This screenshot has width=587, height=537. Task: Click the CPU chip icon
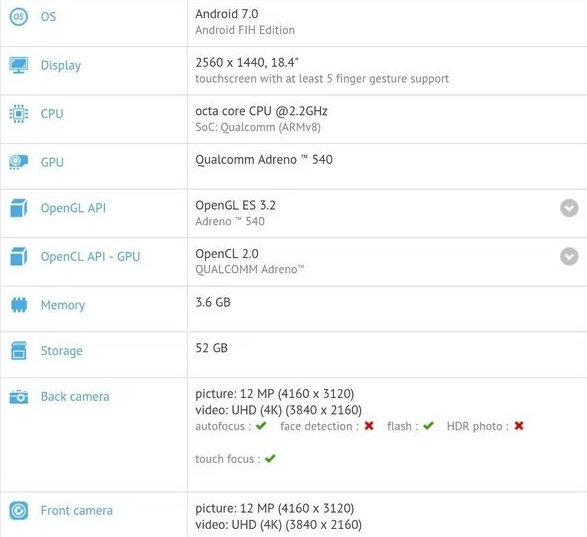point(18,113)
